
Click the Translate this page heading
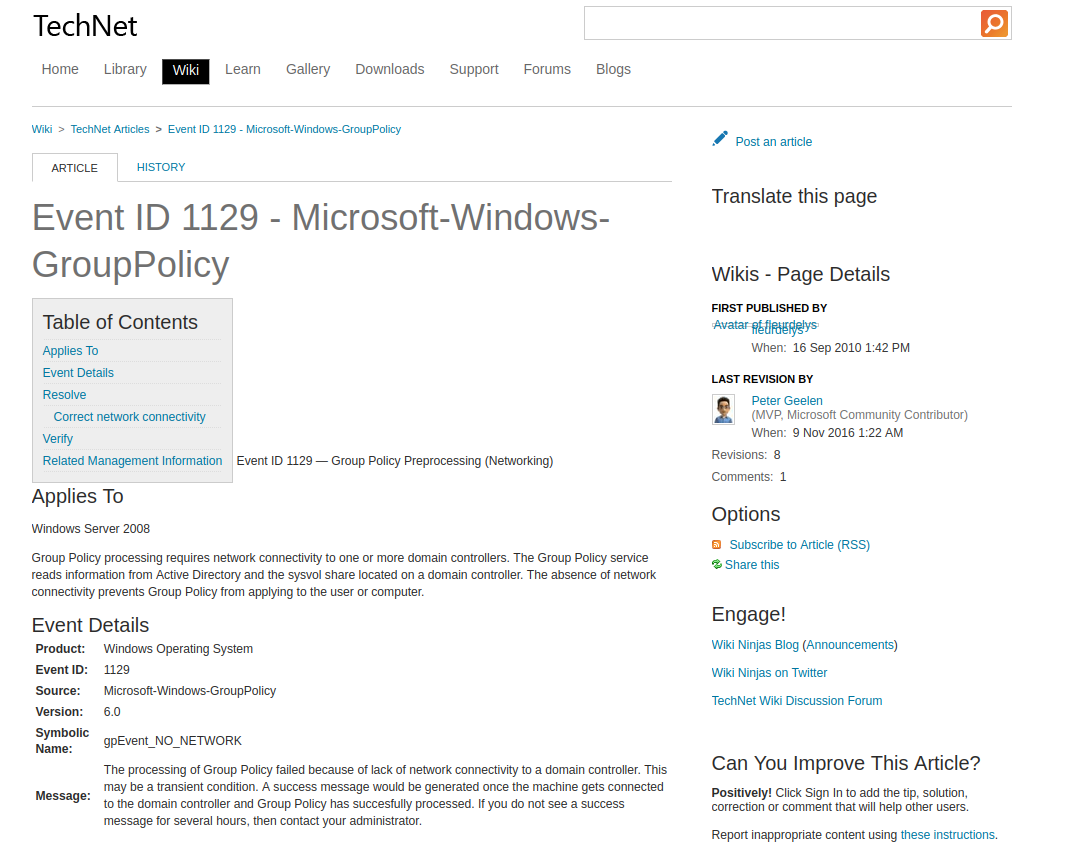click(794, 197)
